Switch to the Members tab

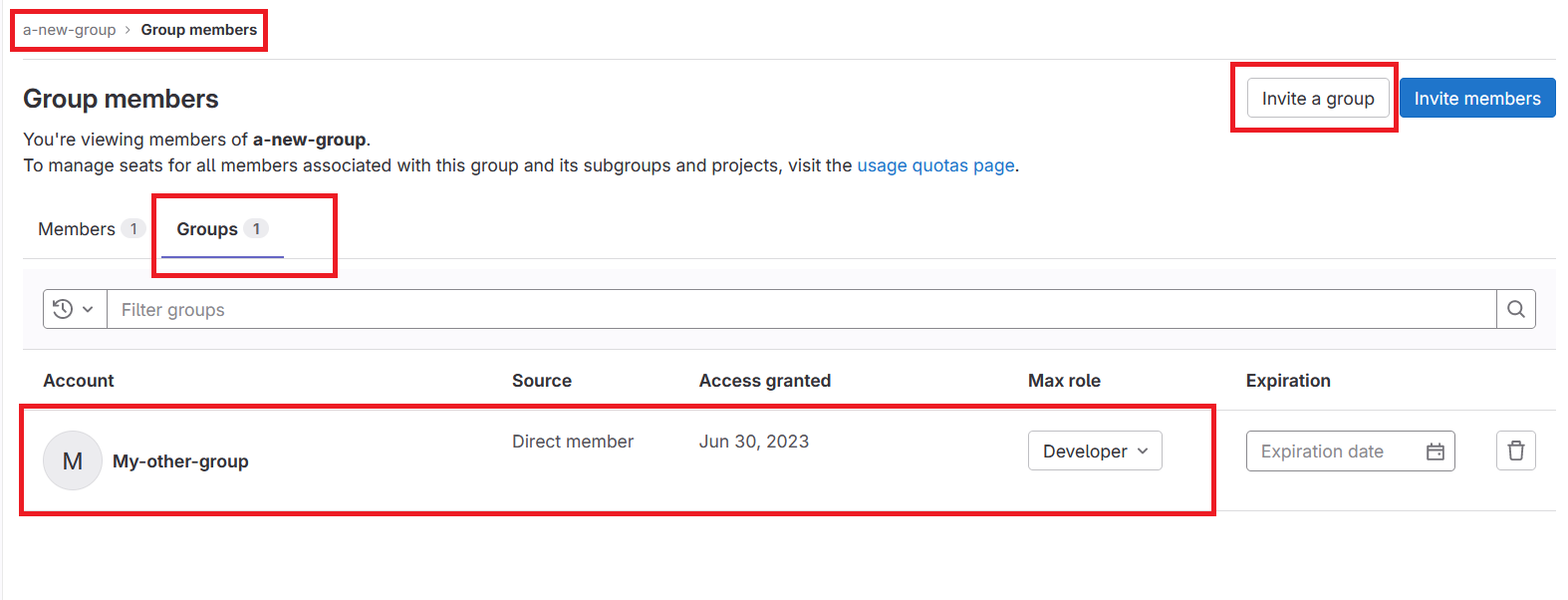click(x=78, y=229)
